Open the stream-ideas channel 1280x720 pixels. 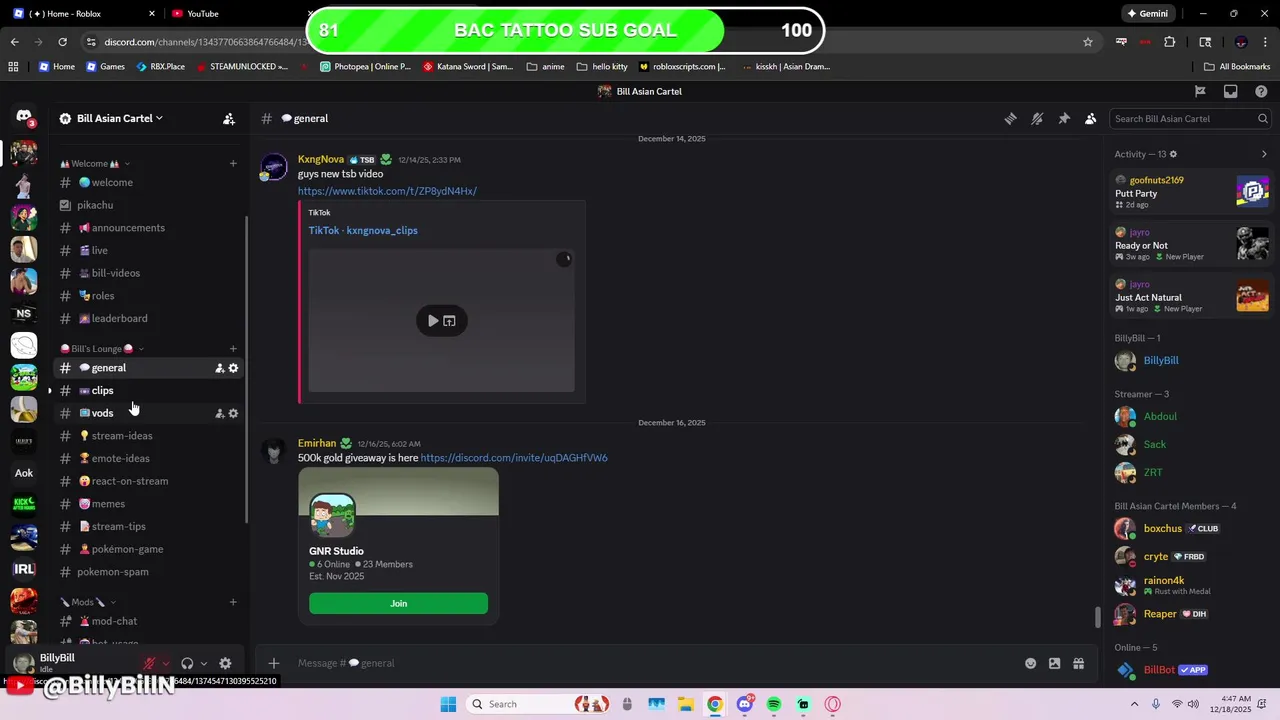(149, 436)
